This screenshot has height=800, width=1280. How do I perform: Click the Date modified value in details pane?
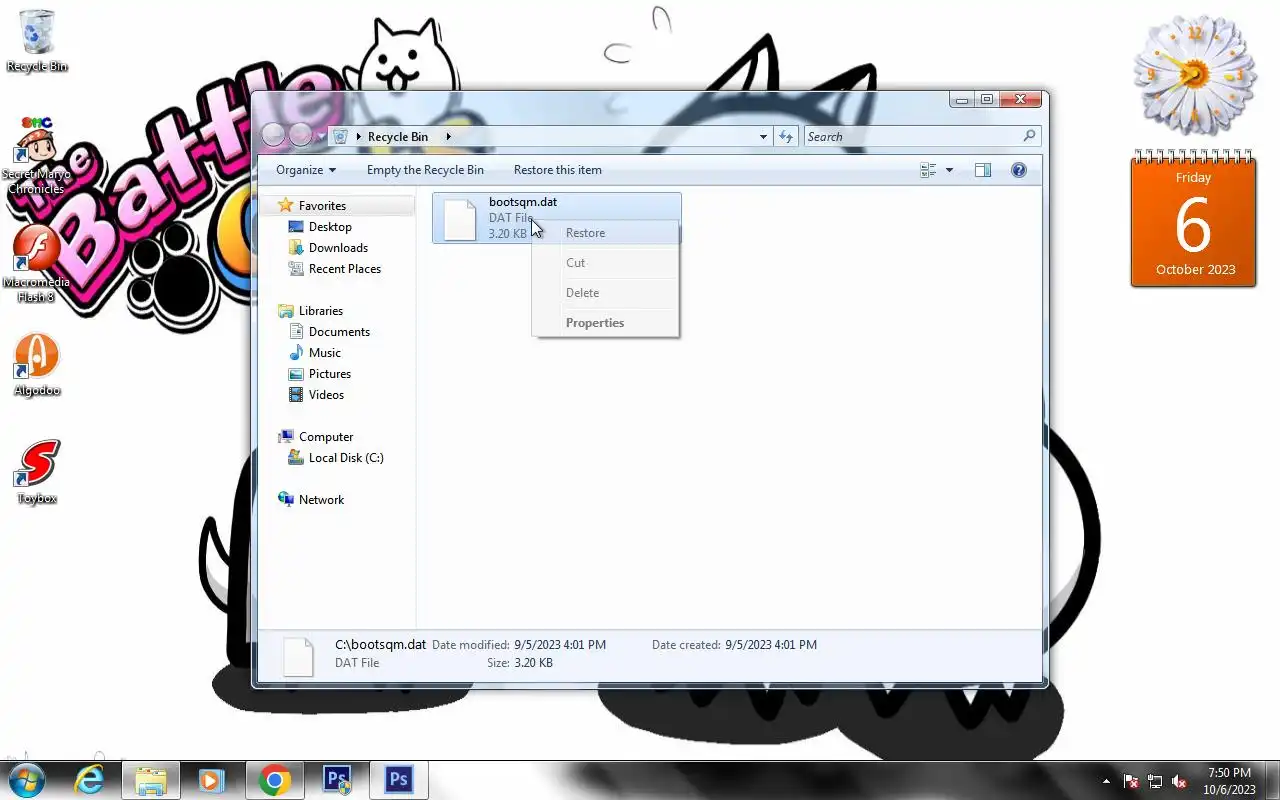pyautogui.click(x=560, y=645)
